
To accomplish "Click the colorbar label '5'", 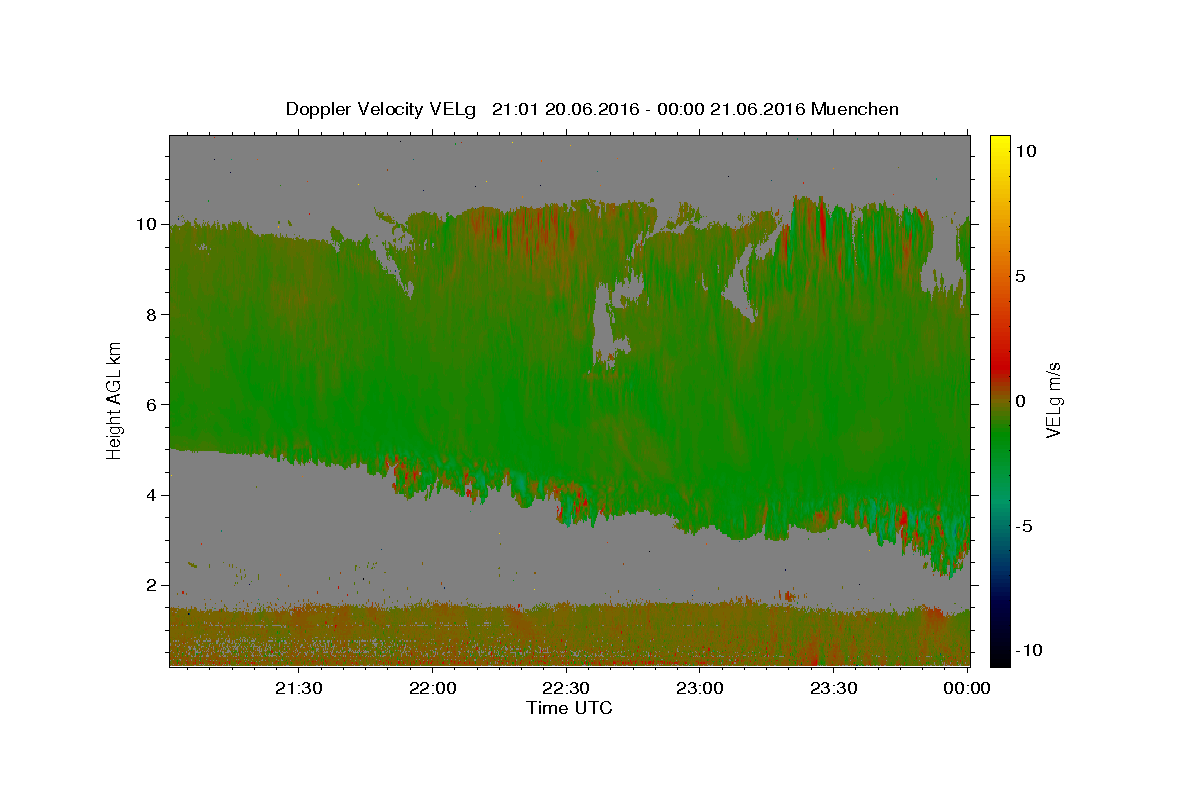I will [1020, 276].
